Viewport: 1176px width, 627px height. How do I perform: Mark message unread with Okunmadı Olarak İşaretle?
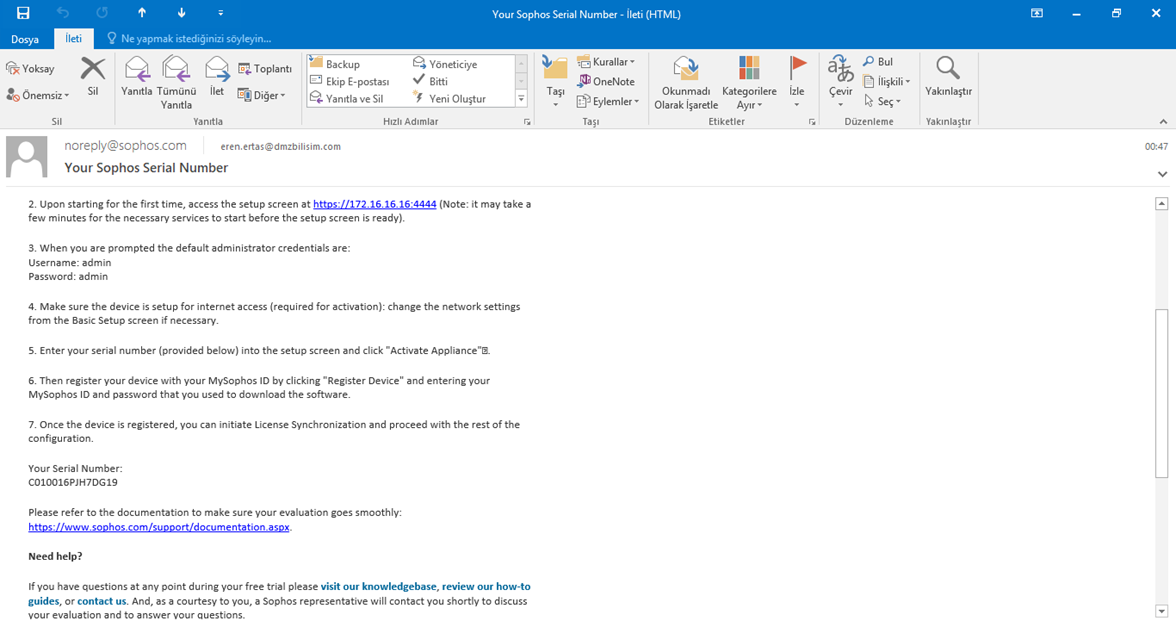[686, 83]
